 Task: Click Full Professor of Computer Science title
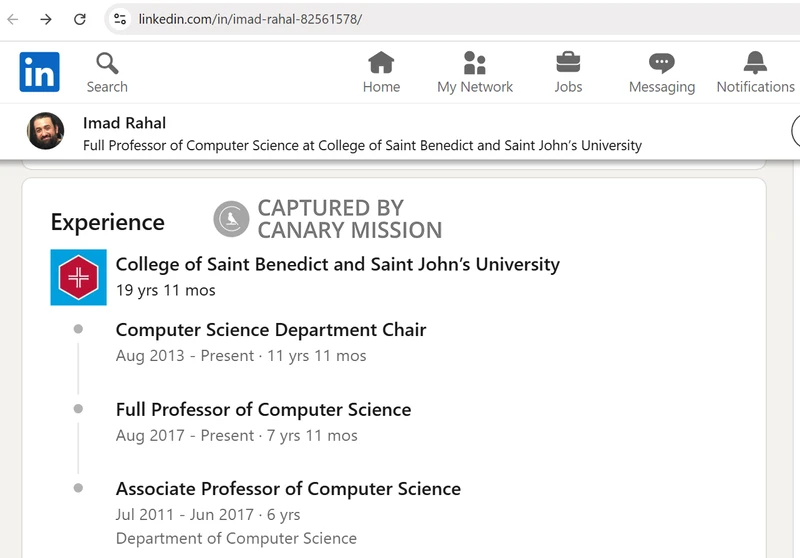pyautogui.click(x=263, y=409)
